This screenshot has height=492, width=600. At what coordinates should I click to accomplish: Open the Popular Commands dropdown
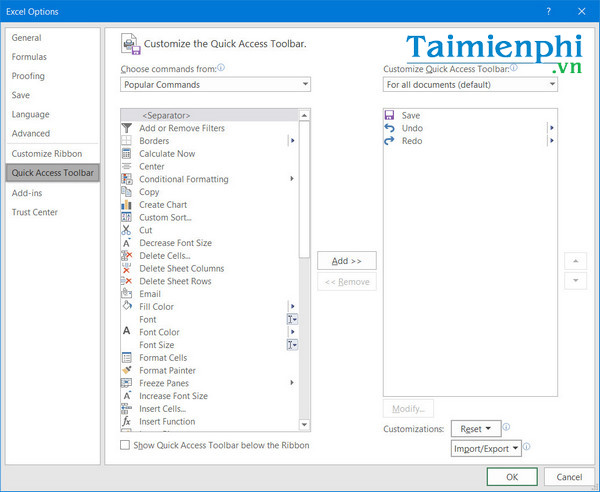point(215,85)
